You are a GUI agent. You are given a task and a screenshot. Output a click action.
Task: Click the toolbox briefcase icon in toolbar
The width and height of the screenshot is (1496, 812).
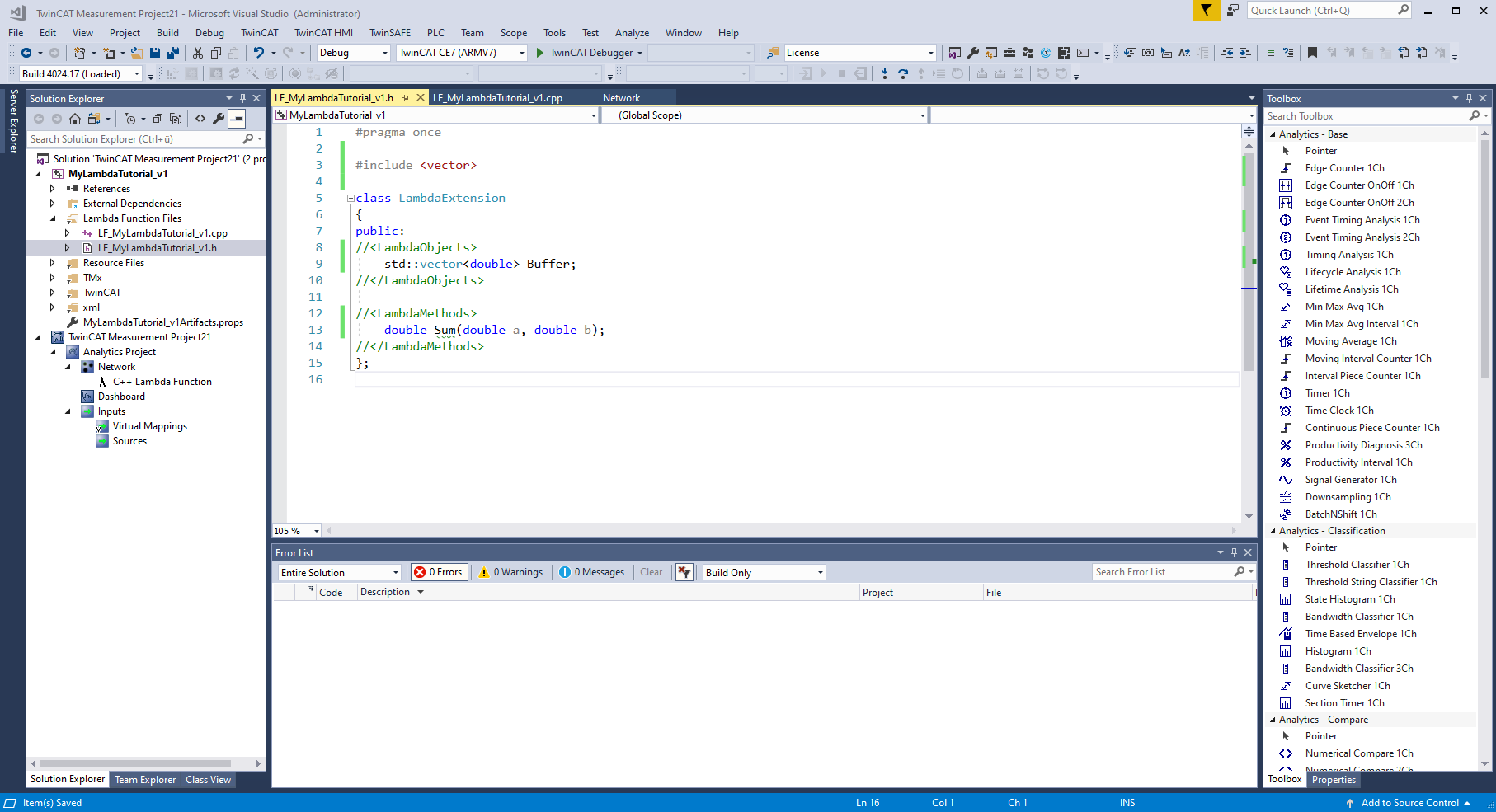[1009, 53]
